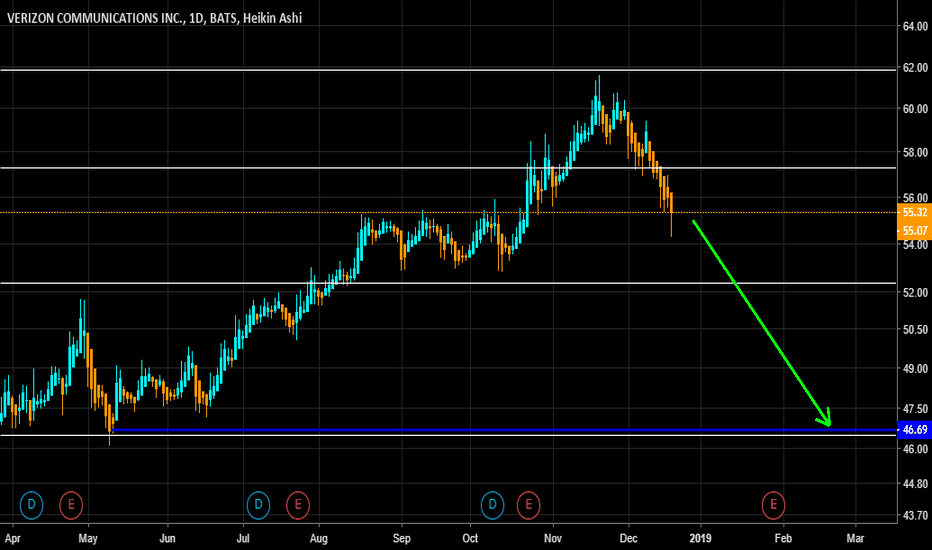932x550 pixels.
Task: Select the blue 46.69 price label
Action: (x=914, y=430)
